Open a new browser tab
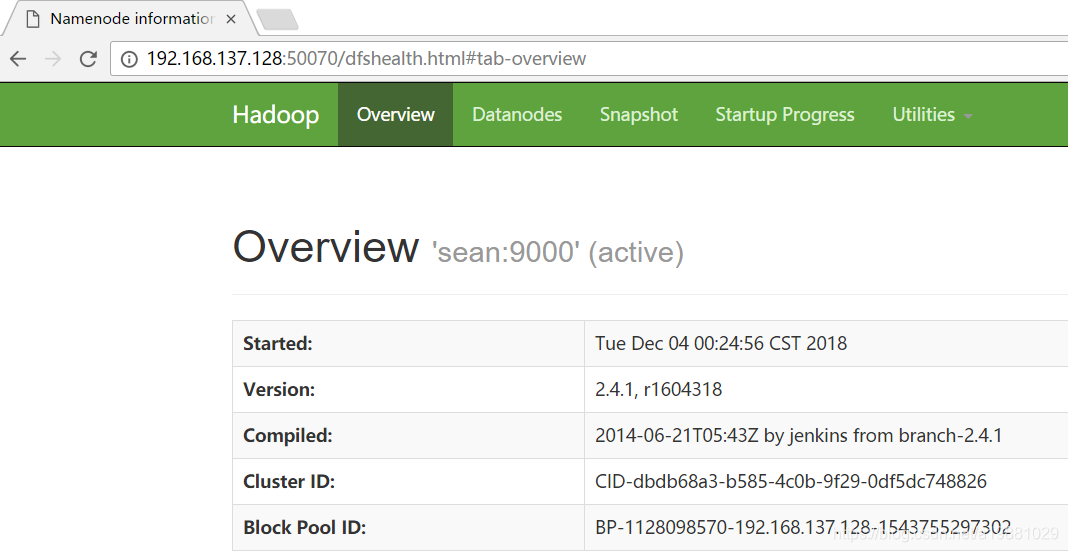This screenshot has width=1068, height=552. point(278,20)
